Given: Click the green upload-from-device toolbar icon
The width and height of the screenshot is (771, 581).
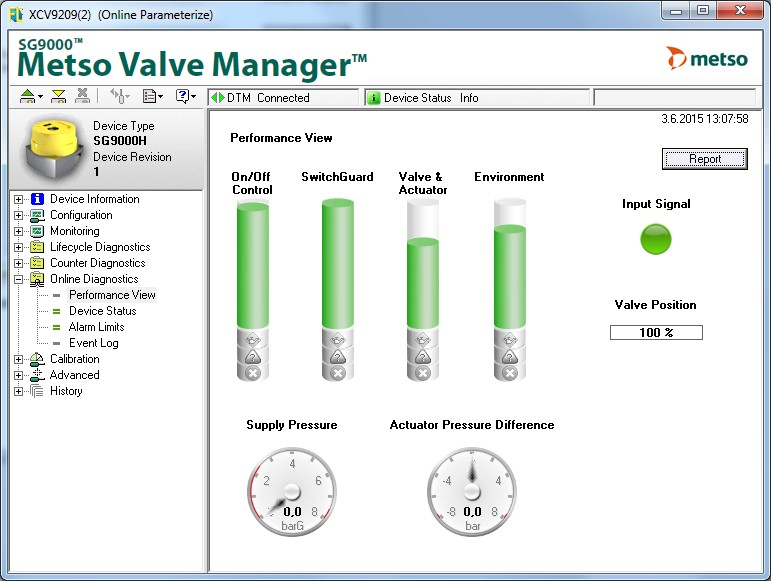Looking at the screenshot, I should coord(28,96).
